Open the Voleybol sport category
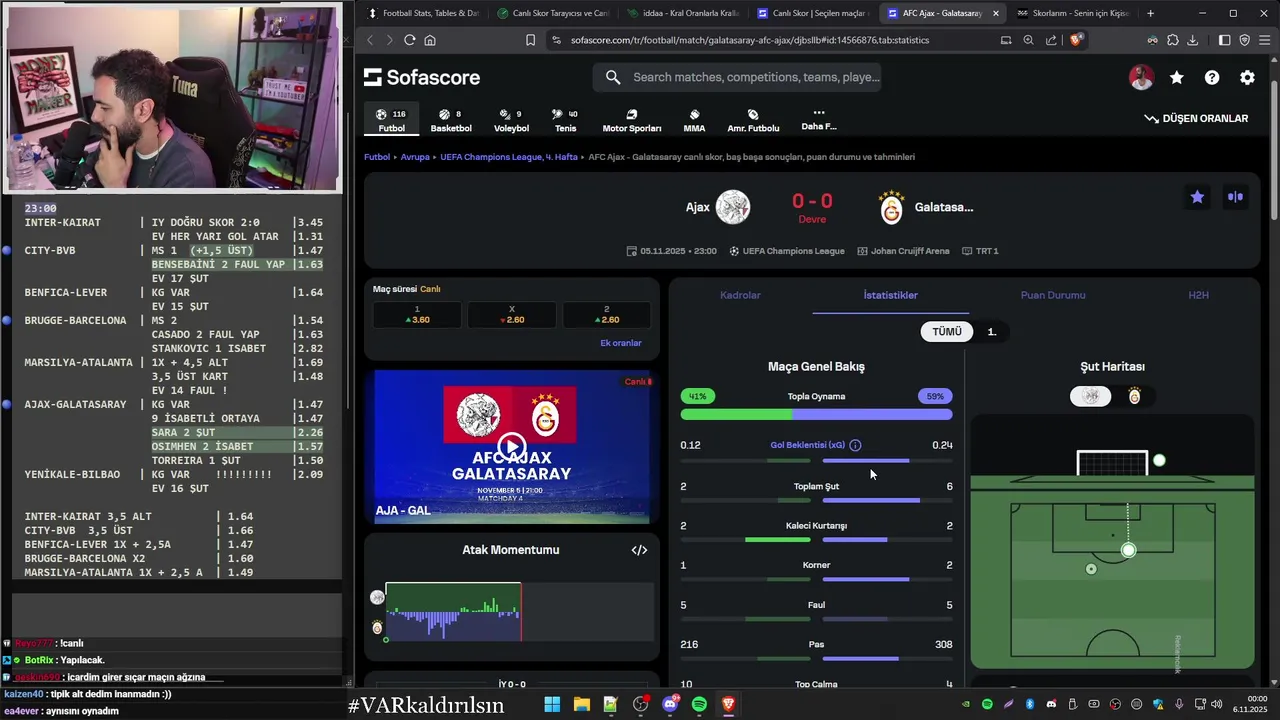 tap(511, 120)
